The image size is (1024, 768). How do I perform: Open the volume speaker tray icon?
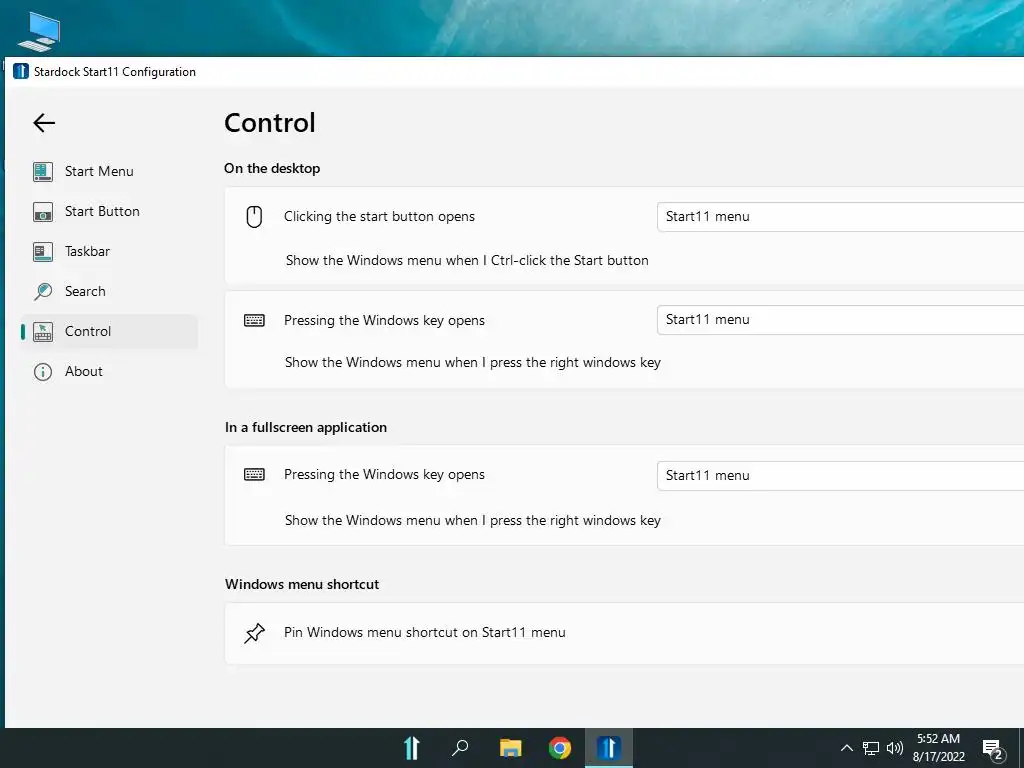(x=895, y=748)
